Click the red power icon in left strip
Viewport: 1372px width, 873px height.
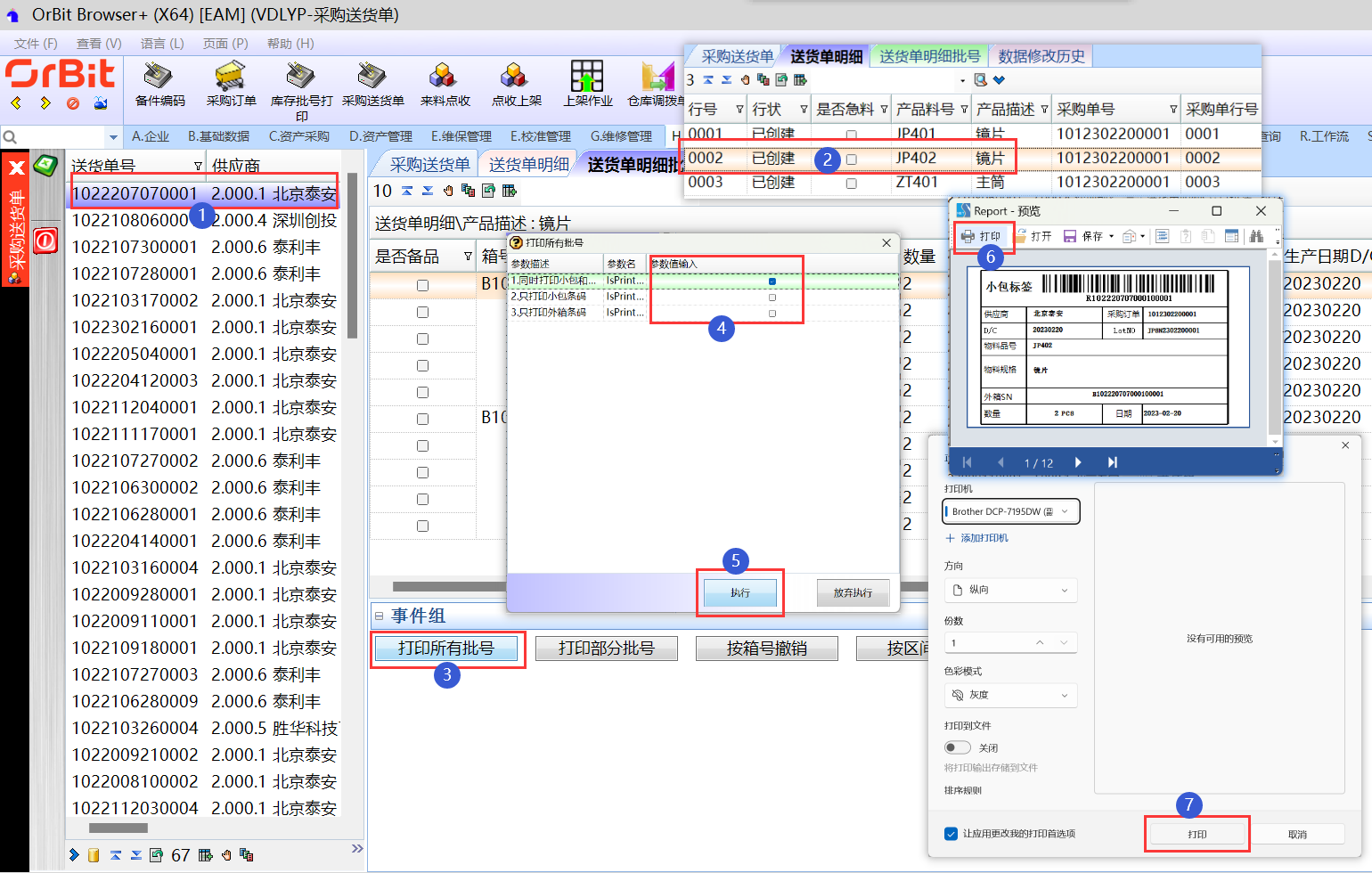pos(45,241)
